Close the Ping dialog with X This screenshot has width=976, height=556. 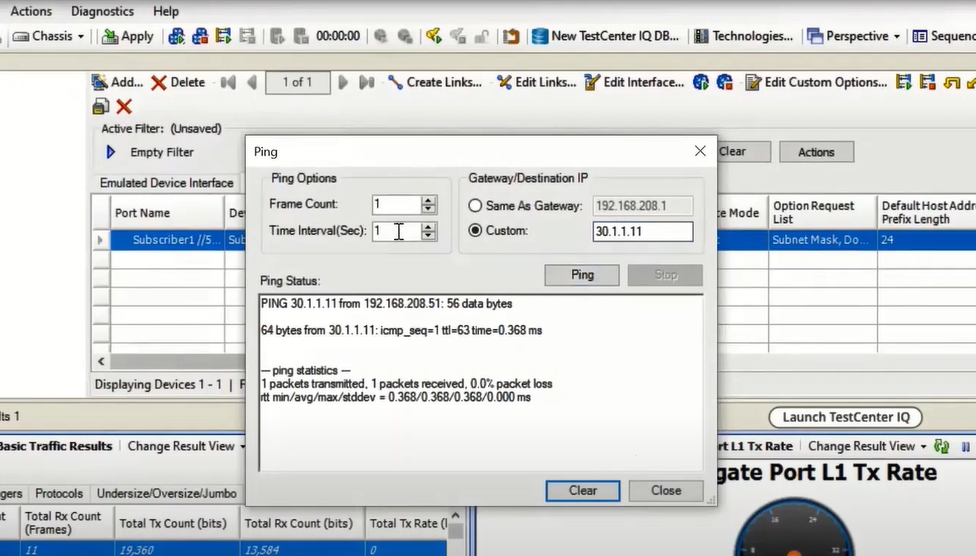tap(700, 151)
